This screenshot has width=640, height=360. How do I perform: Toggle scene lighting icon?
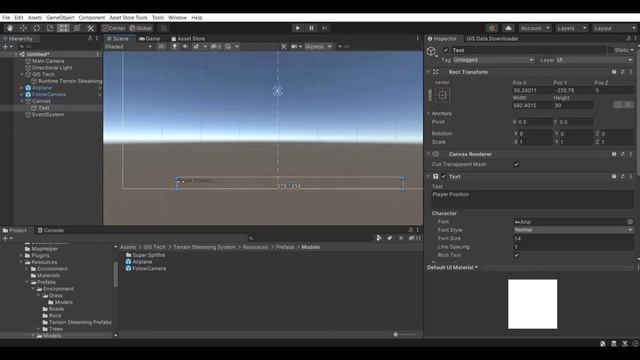click(x=175, y=47)
